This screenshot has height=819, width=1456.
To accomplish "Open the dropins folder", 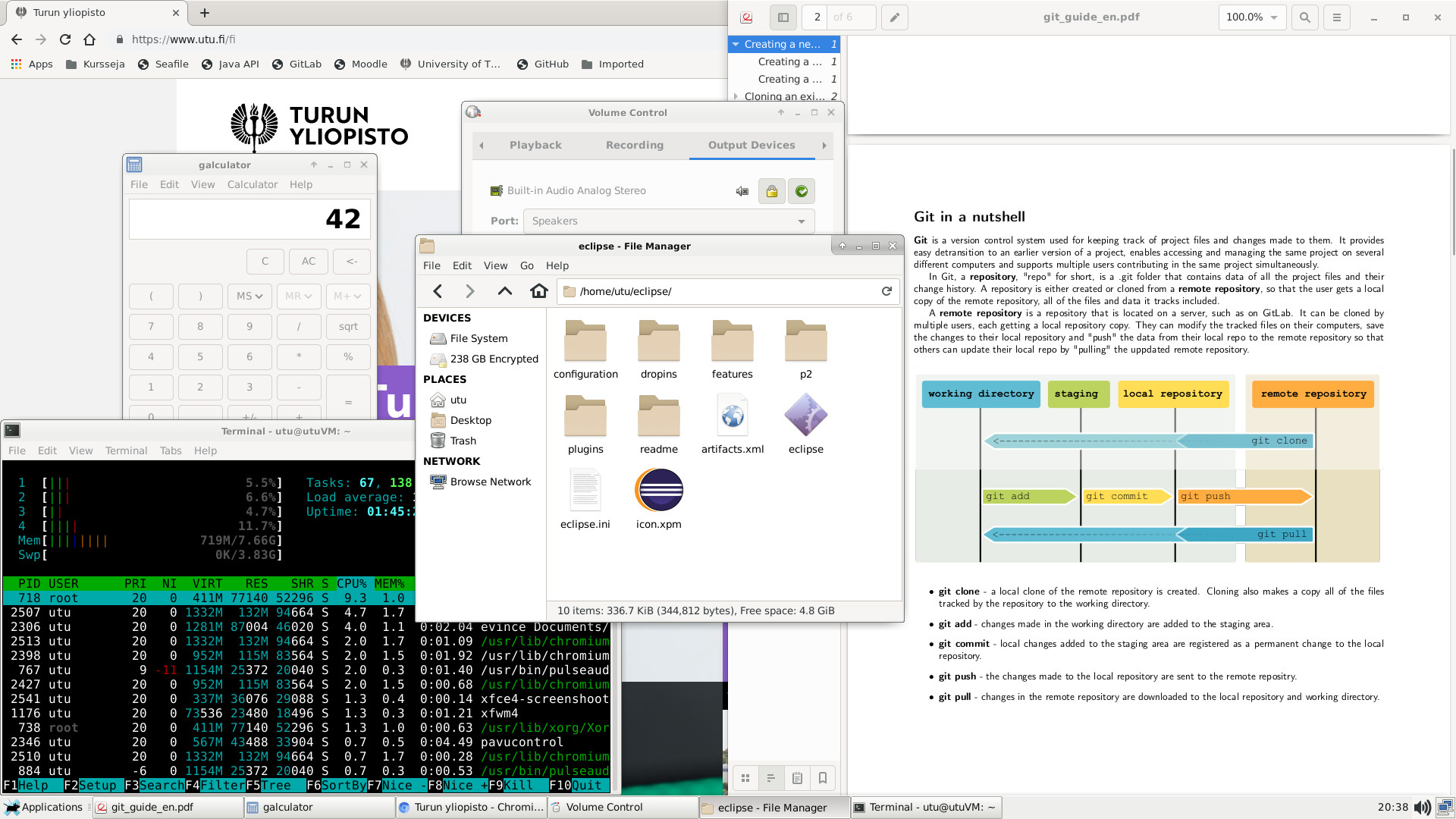I will 658,350.
